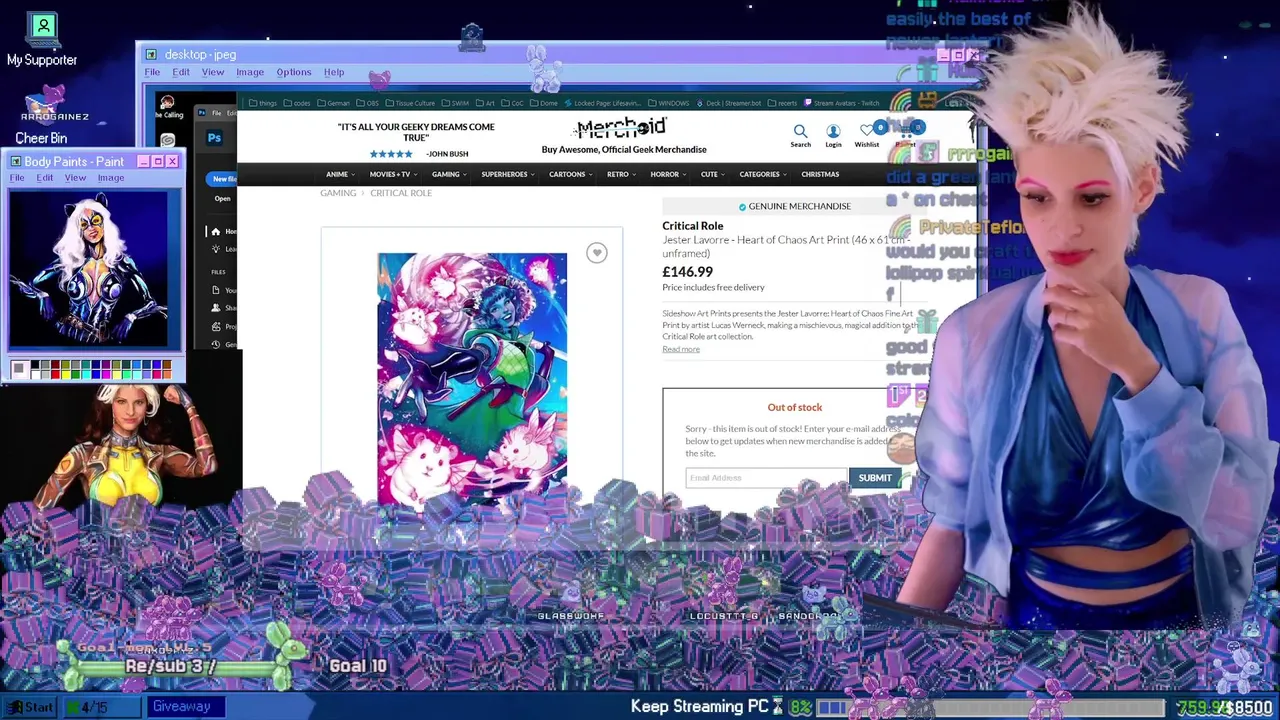Image resolution: width=1280 pixels, height=720 pixels.
Task: Click the Email Address input field
Action: 766,478
